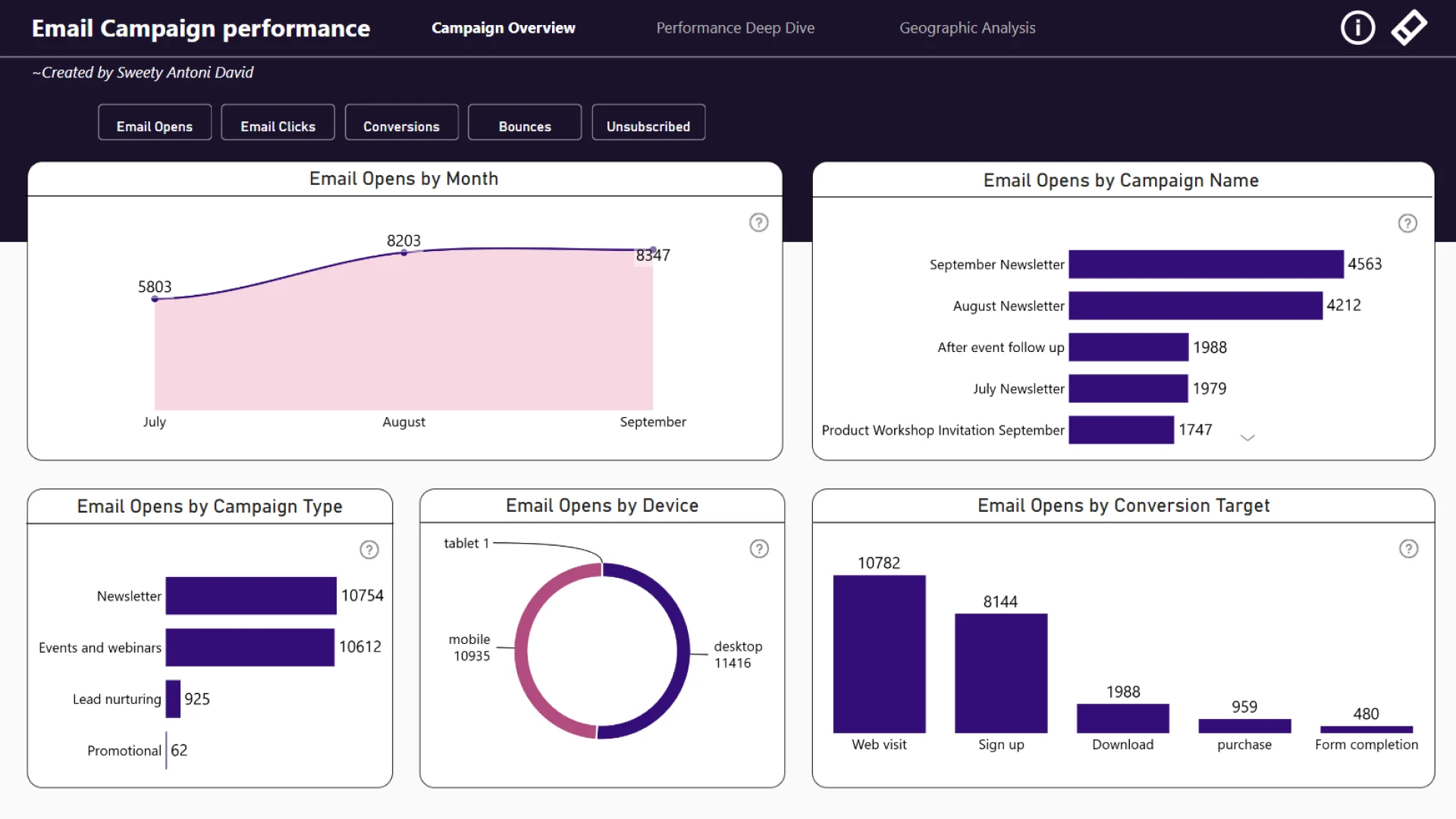The image size is (1456, 819).
Task: Click the '10612' value label
Action: pyautogui.click(x=360, y=647)
